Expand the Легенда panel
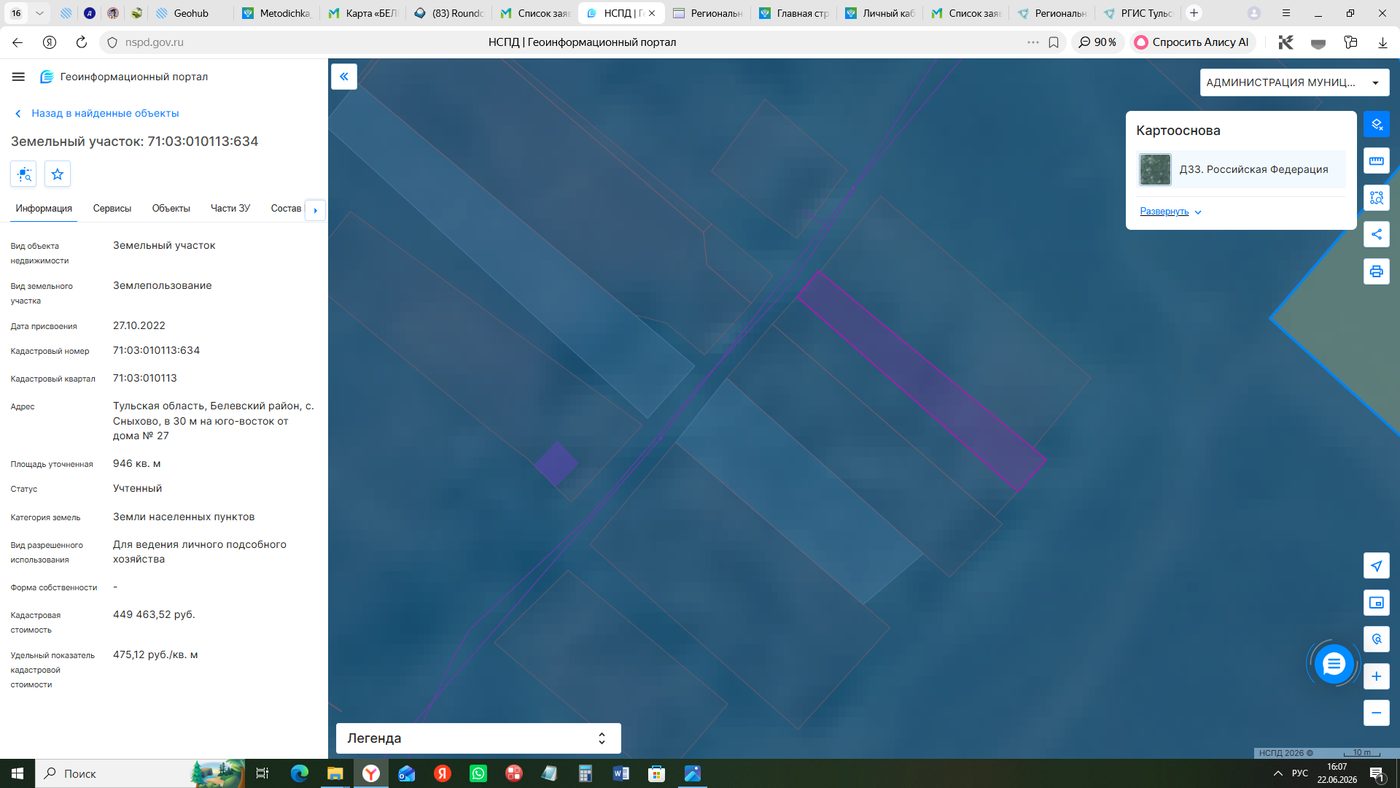 (478, 738)
